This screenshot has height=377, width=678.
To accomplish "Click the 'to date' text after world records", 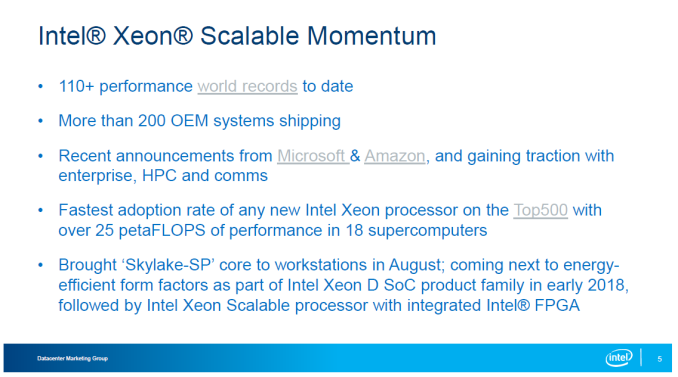I will click(328, 86).
